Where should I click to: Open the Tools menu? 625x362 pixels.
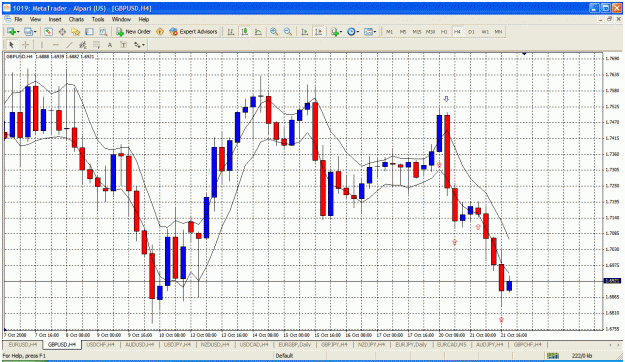pyautogui.click(x=98, y=19)
